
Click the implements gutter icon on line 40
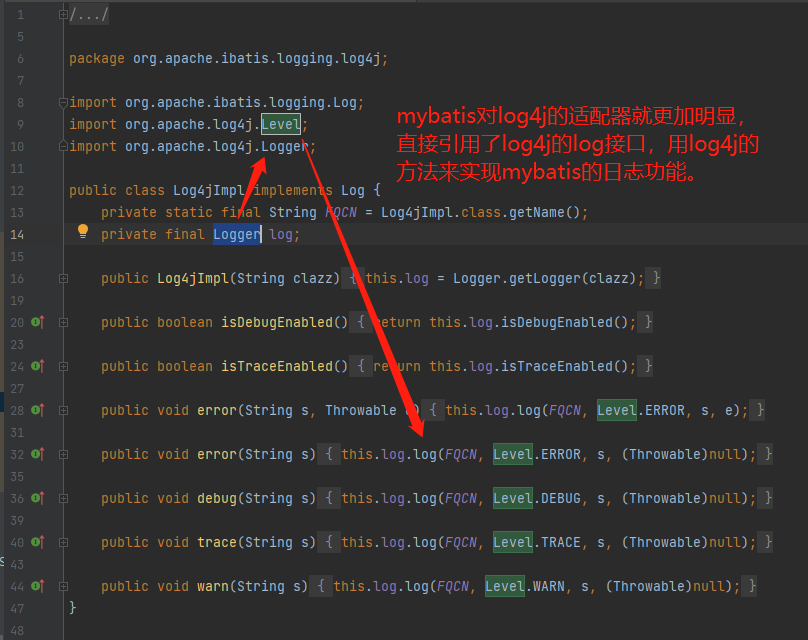click(38, 542)
